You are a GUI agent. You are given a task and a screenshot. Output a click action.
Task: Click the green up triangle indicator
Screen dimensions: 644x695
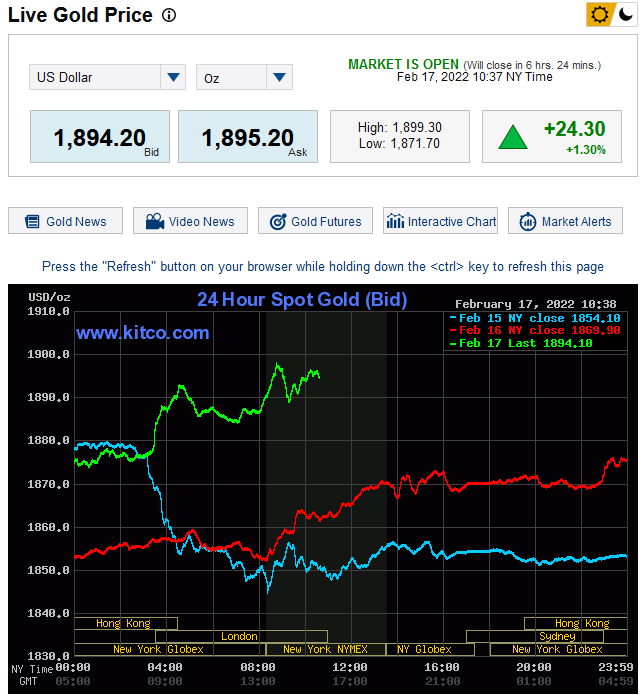coord(513,137)
